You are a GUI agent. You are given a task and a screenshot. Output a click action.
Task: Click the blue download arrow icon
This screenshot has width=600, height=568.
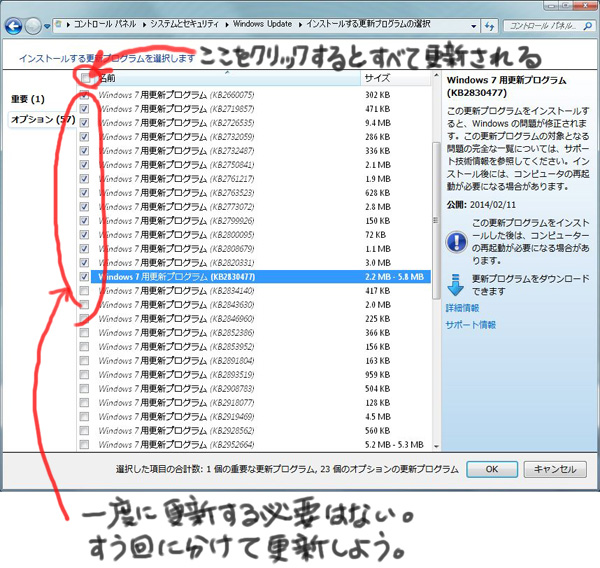tap(456, 284)
